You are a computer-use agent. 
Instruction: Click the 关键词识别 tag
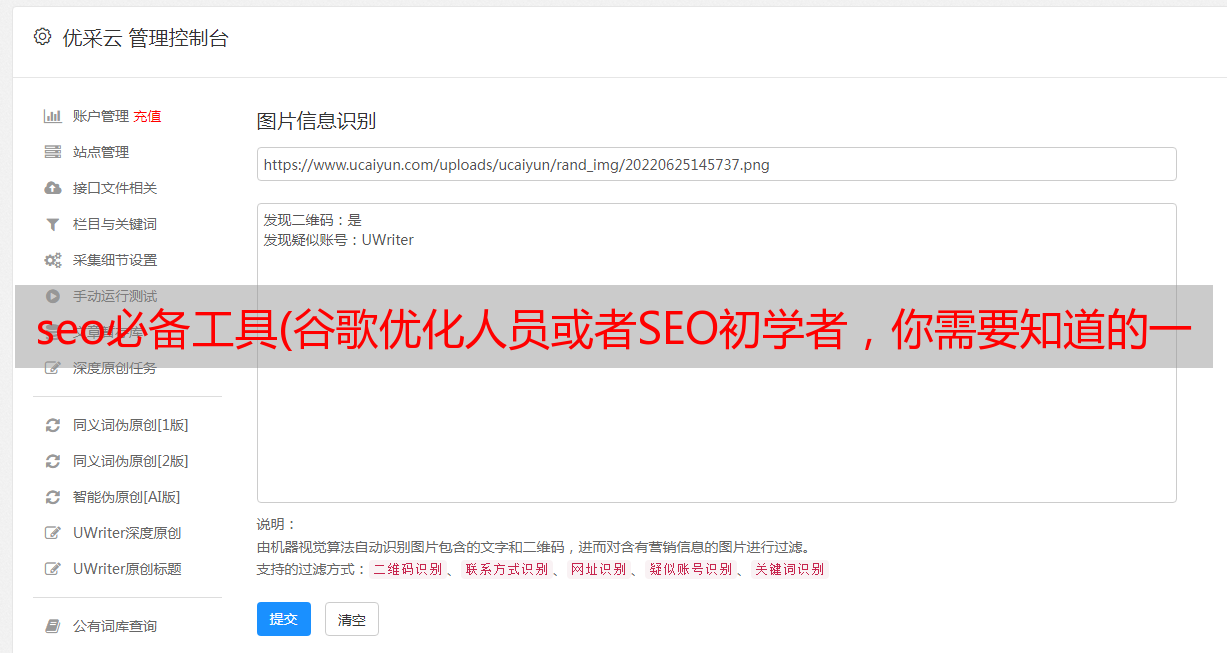789,569
